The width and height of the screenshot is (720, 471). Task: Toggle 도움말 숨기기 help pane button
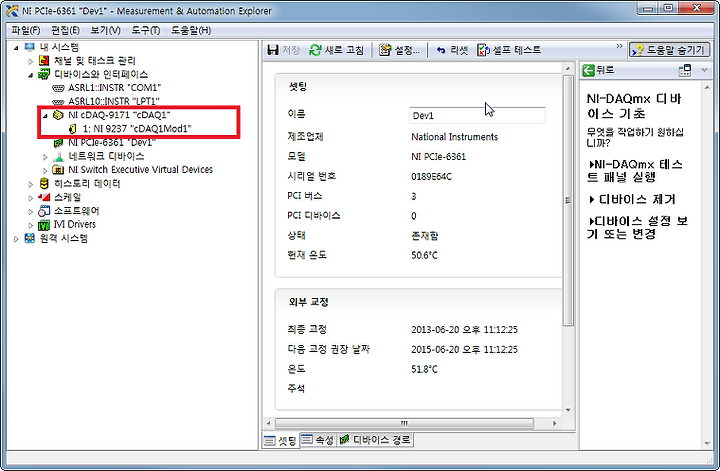pyautogui.click(x=669, y=50)
